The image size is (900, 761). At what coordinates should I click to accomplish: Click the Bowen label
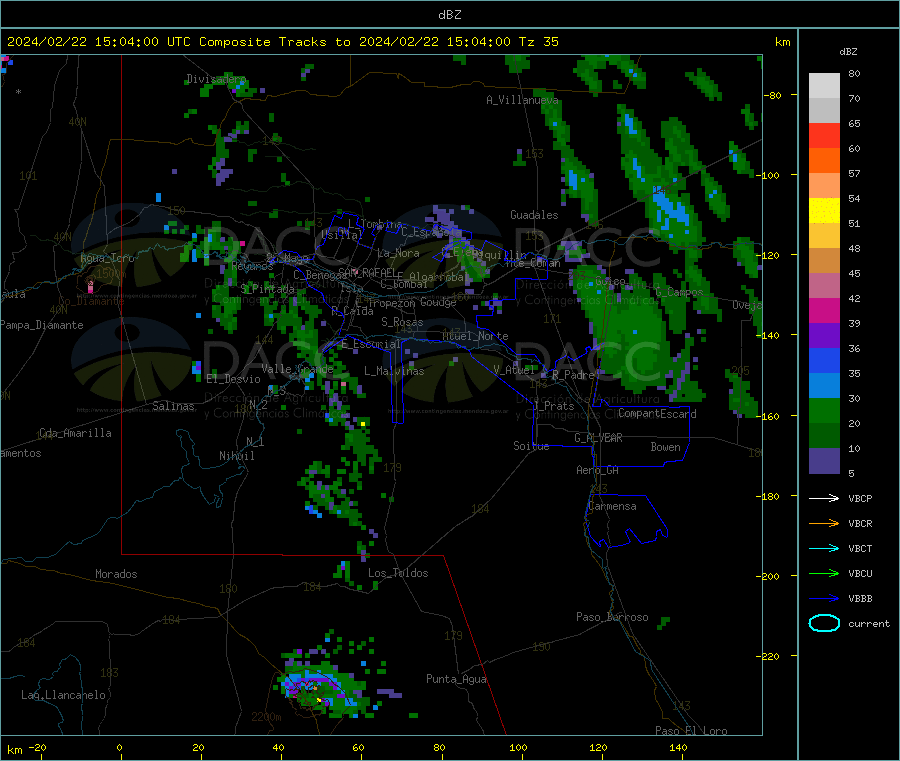tap(665, 448)
